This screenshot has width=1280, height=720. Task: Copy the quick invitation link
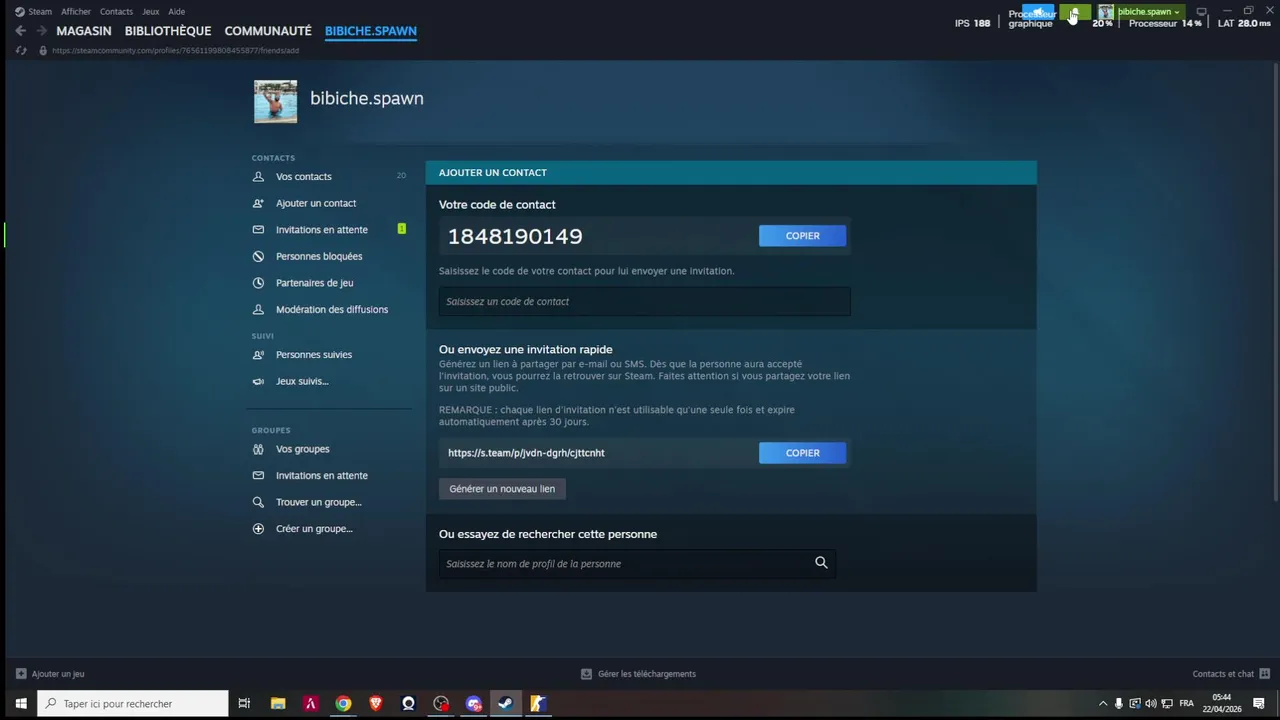pyautogui.click(x=802, y=453)
